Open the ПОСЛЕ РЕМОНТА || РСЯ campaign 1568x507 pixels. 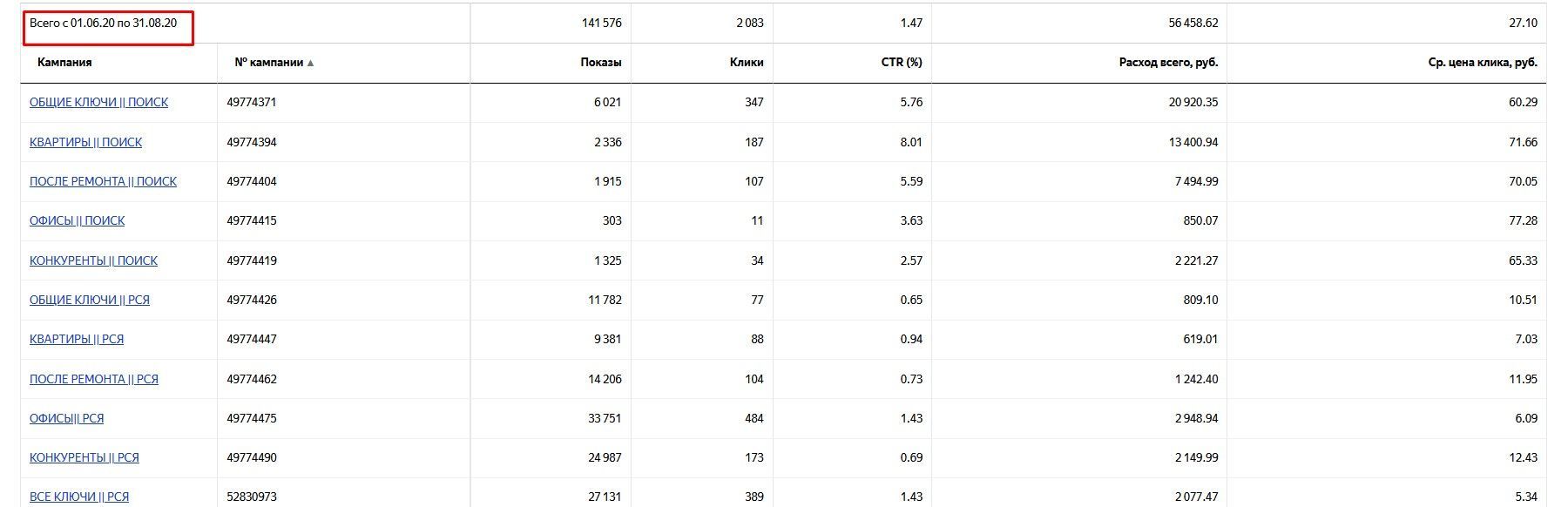[94, 379]
